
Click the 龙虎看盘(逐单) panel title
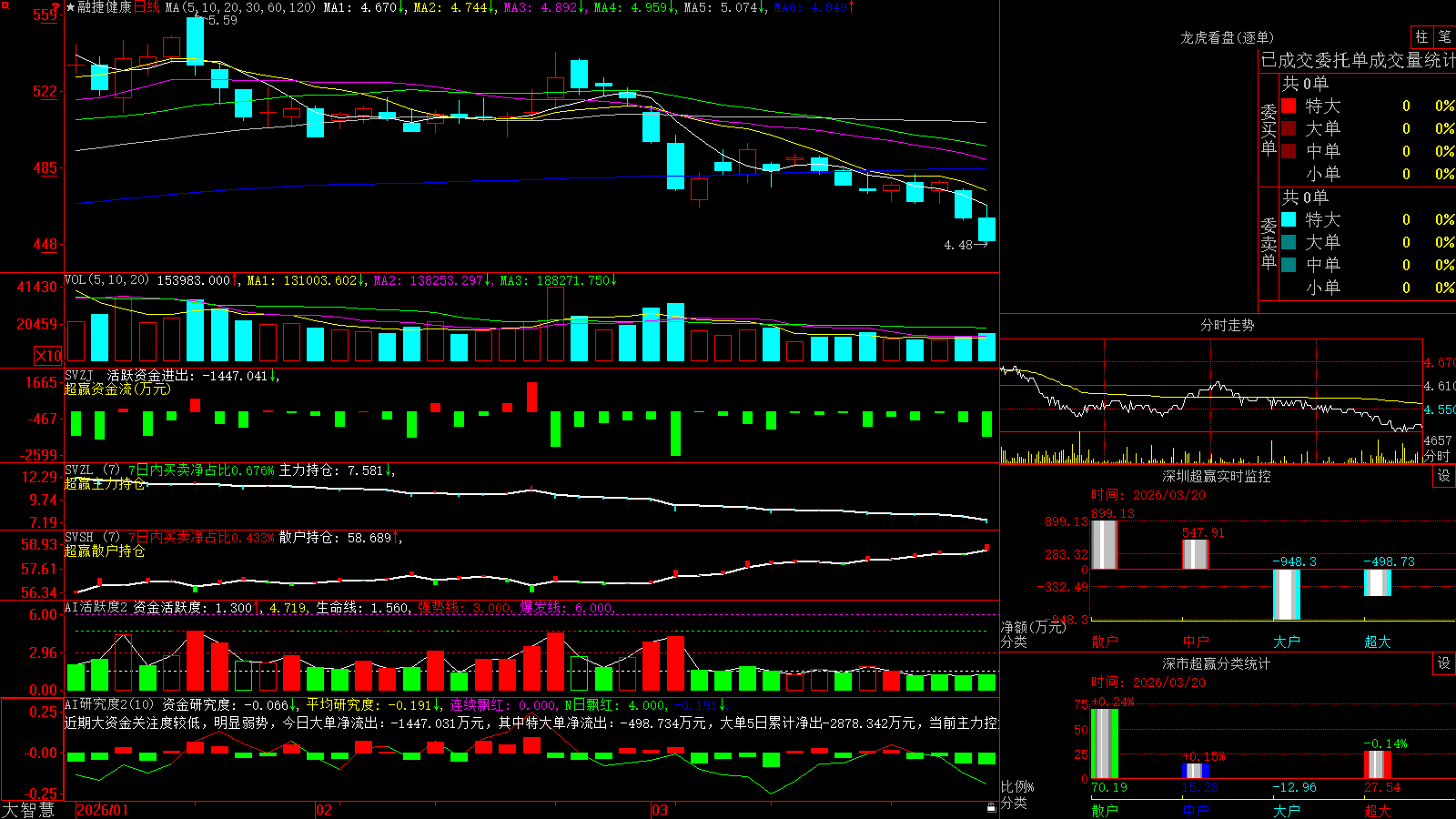click(x=1227, y=37)
